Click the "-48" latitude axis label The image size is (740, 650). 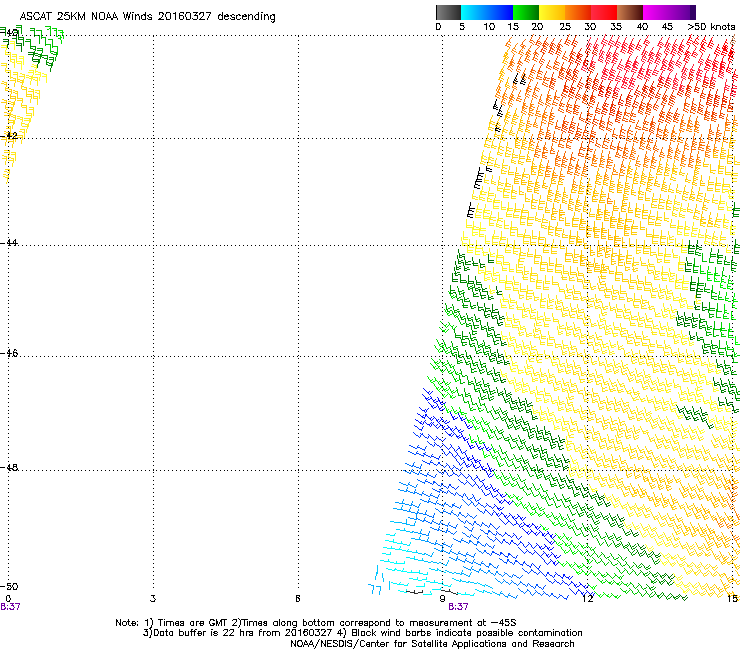(x=9, y=468)
